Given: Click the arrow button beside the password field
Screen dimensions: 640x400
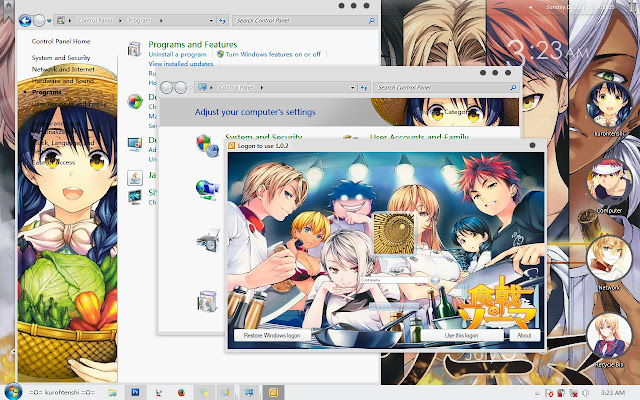Looking at the screenshot, I should 435,280.
